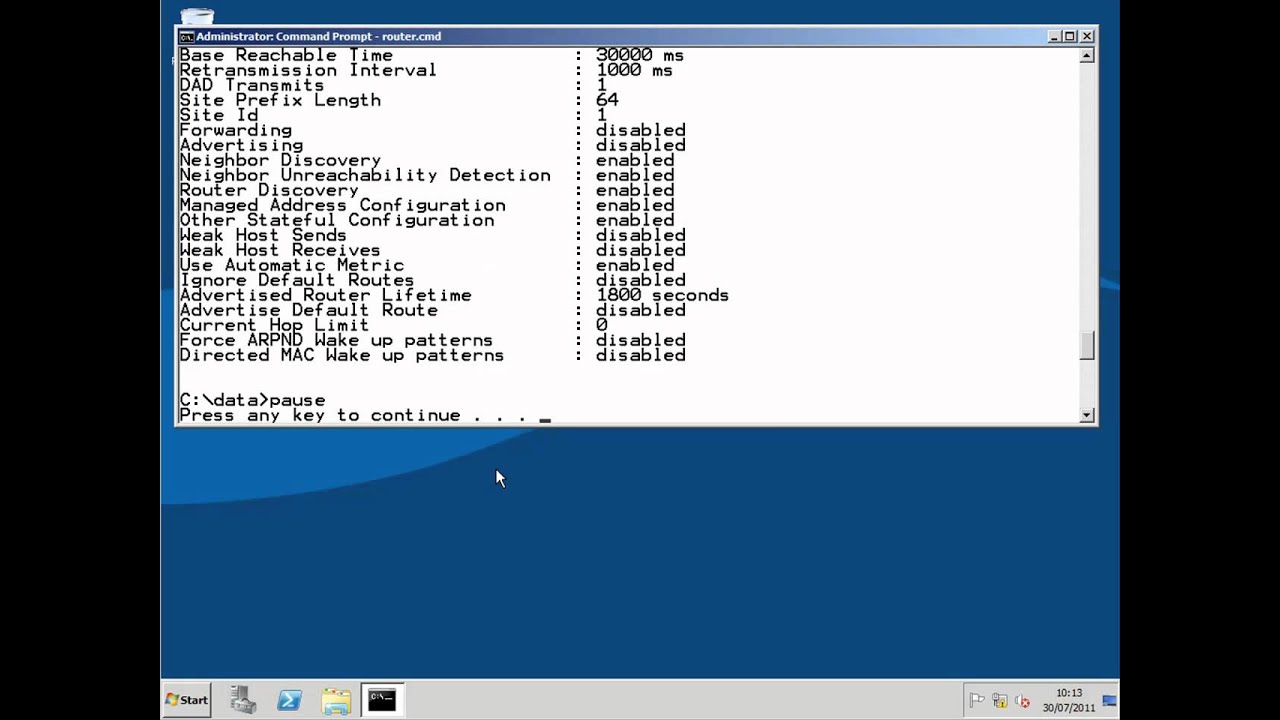
Task: Click the 'Weak Host Receives' label
Action: [280, 250]
